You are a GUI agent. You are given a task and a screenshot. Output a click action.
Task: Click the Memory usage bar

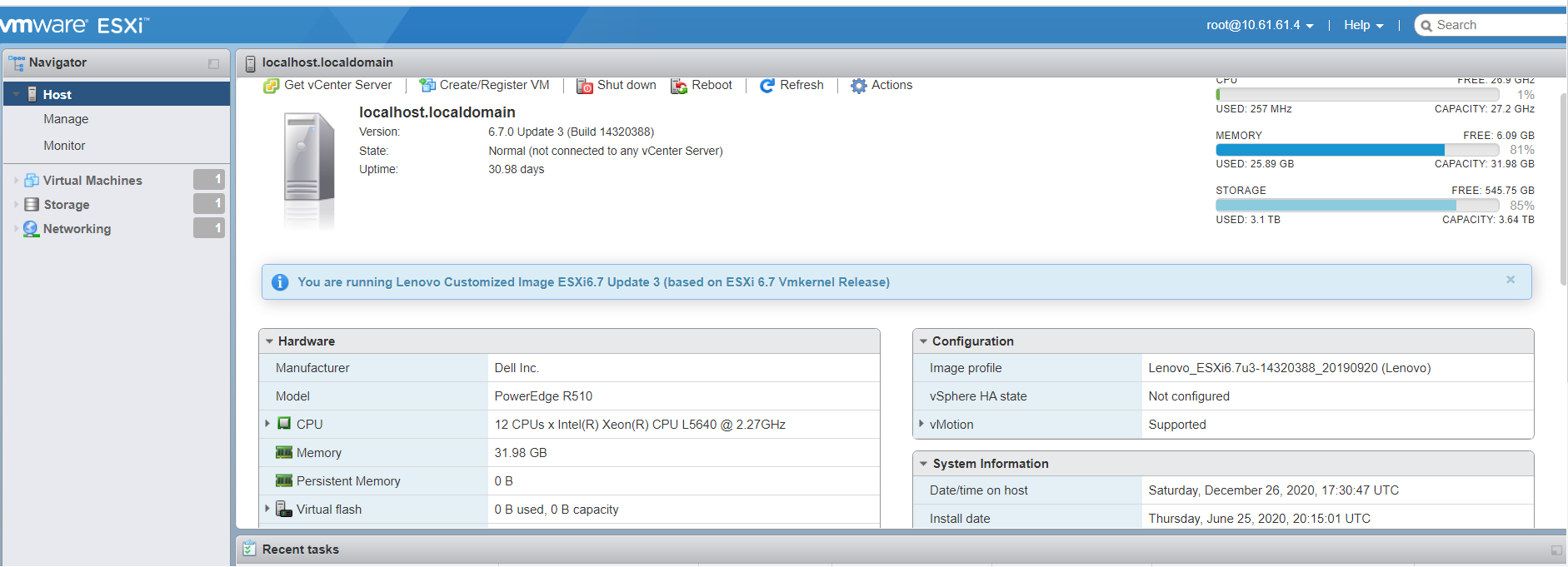click(1357, 150)
